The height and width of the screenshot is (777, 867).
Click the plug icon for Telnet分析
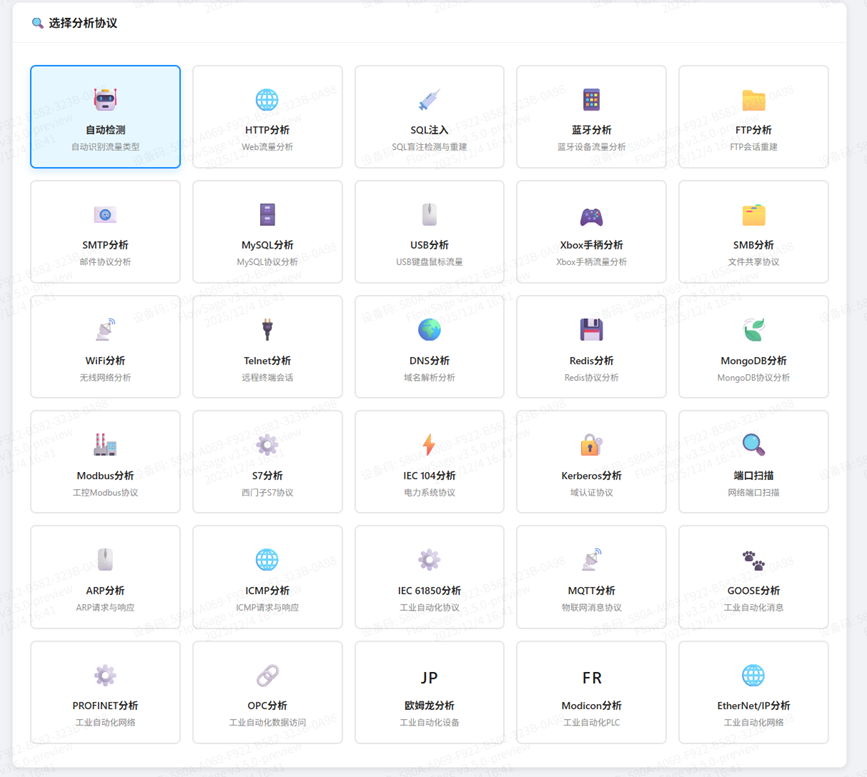point(267,330)
